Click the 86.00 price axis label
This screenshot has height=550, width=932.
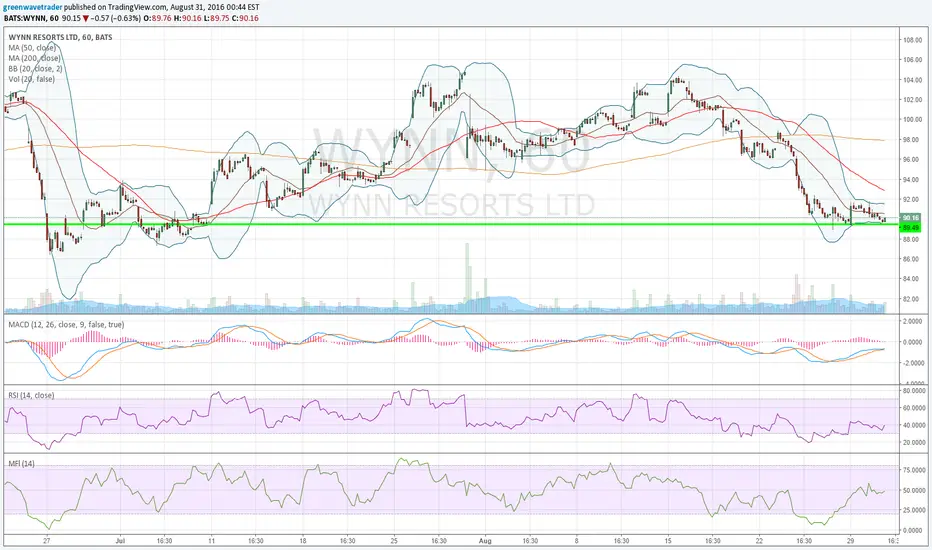pos(912,259)
